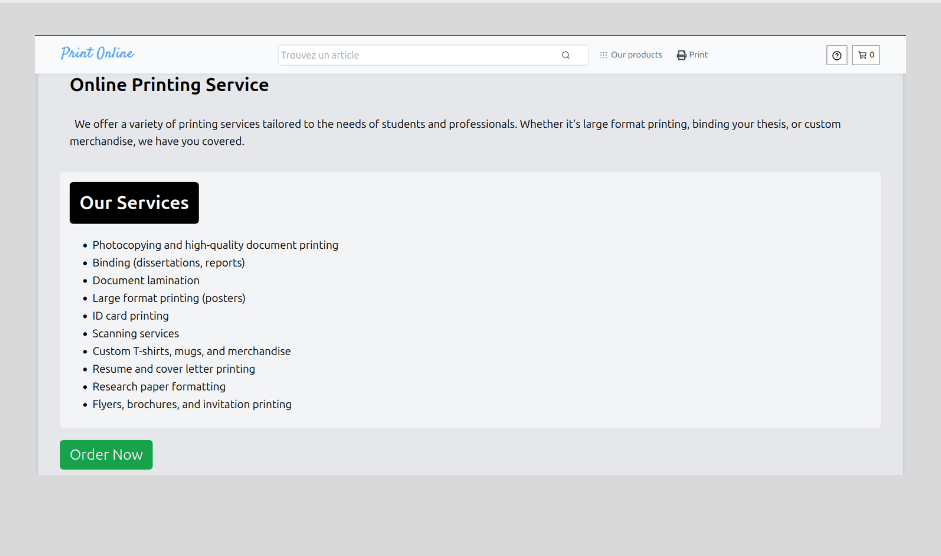Click Flyers, brochures, and invitation printing item
This screenshot has height=556, width=941.
click(192, 405)
